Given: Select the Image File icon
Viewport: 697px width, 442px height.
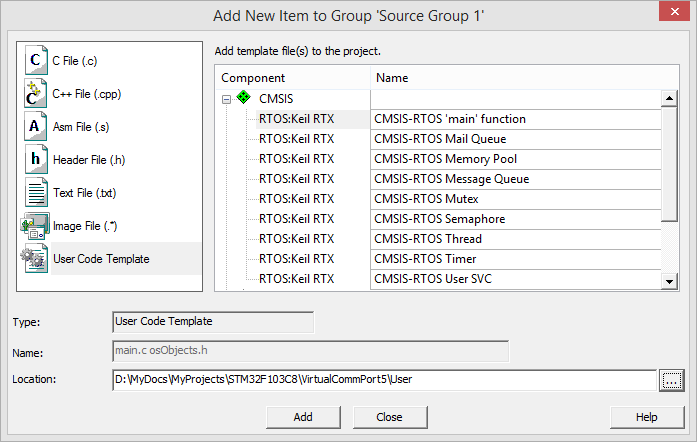Looking at the screenshot, I should tap(35, 225).
